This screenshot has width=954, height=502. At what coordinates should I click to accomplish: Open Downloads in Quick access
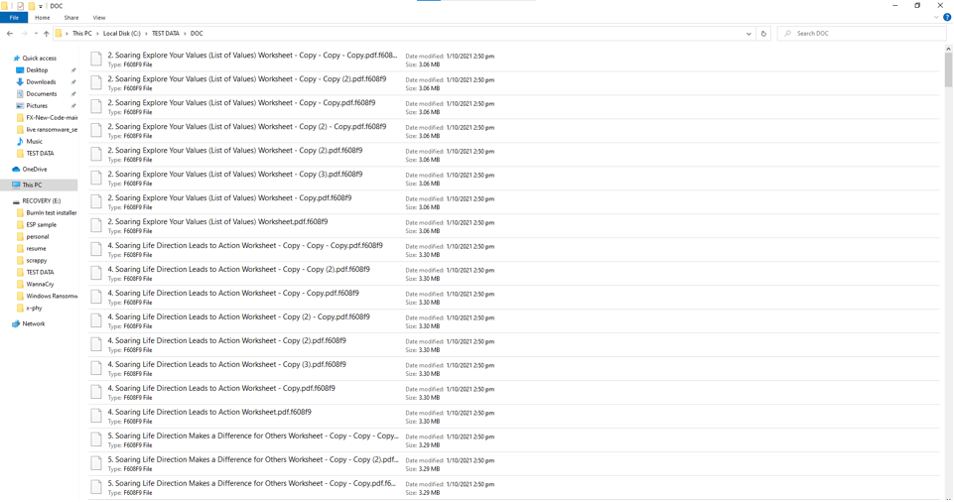pyautogui.click(x=41, y=82)
